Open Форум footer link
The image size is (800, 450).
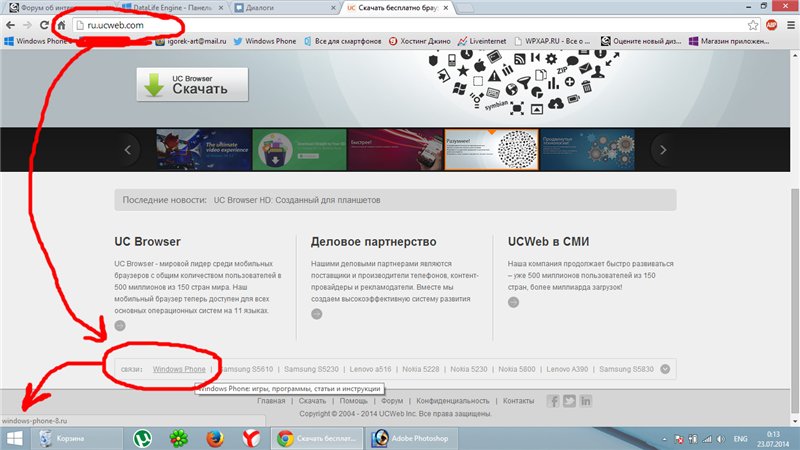pos(392,401)
